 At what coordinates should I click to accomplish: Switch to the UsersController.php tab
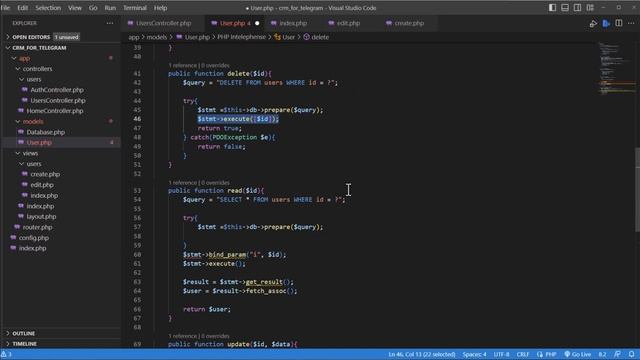pyautogui.click(x=163, y=23)
